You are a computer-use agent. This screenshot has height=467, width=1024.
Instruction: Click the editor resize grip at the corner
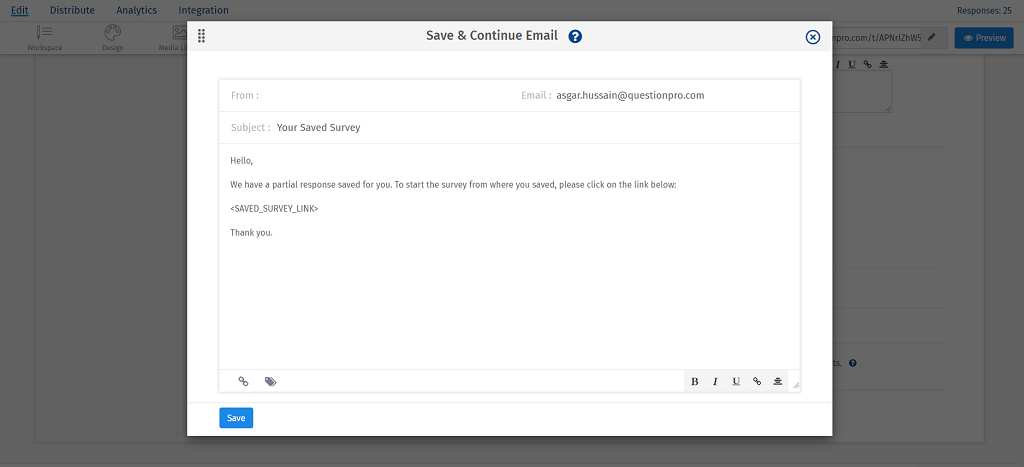(795, 386)
